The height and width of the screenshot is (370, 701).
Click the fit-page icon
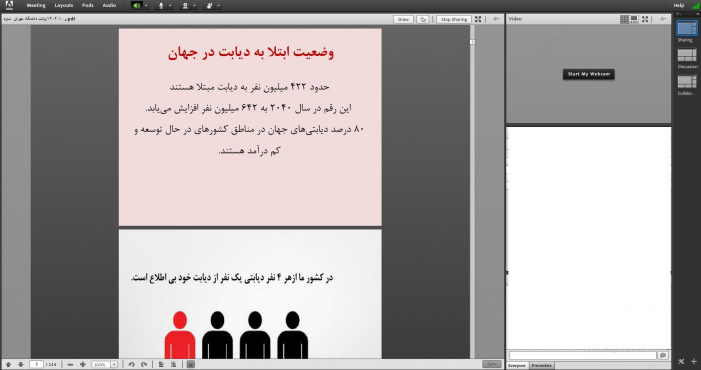[173, 365]
